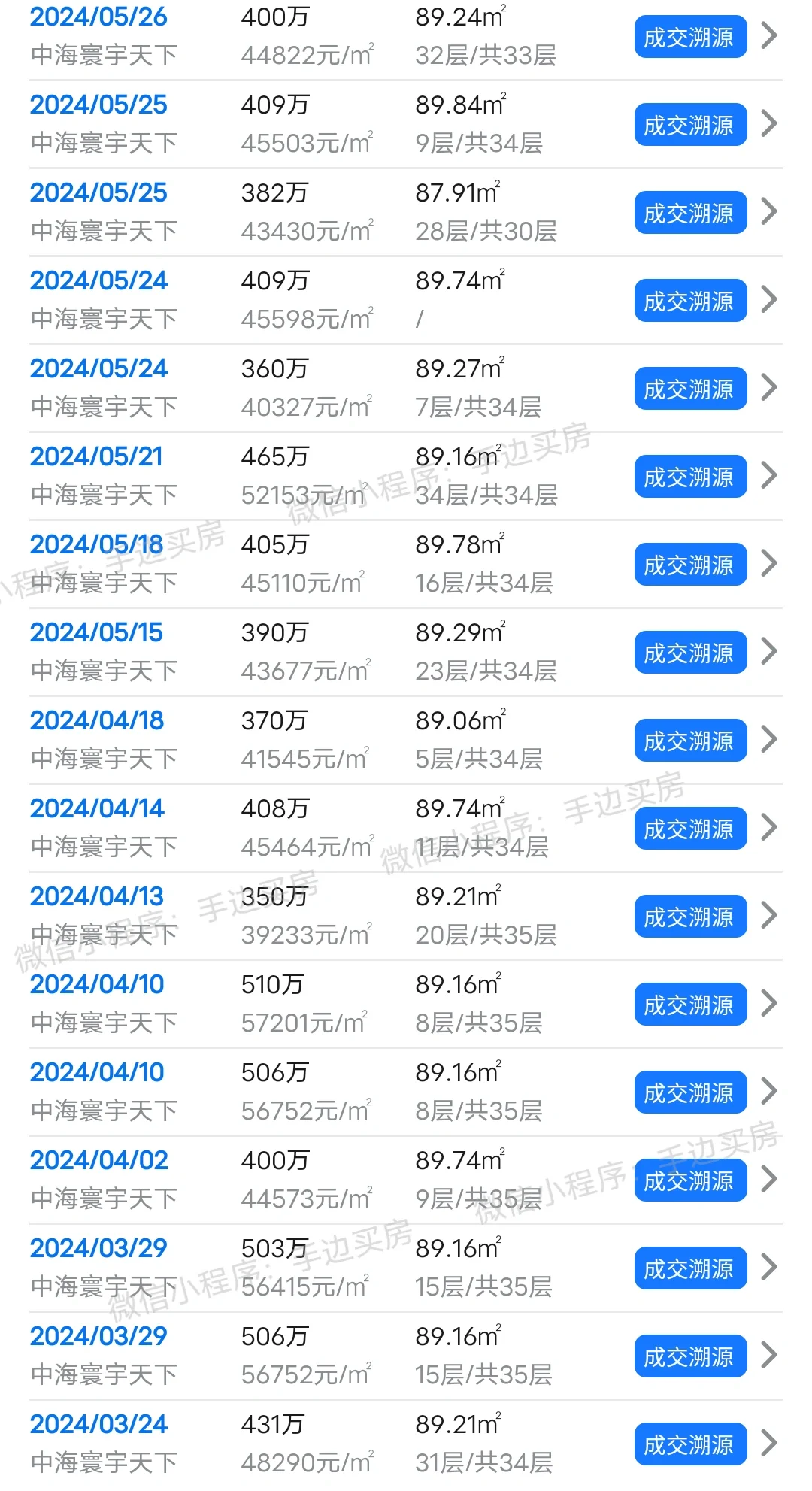812x1491 pixels.
Task: Tap 成交溯源 button in the 45598元/㎡ row
Action: click(x=690, y=301)
